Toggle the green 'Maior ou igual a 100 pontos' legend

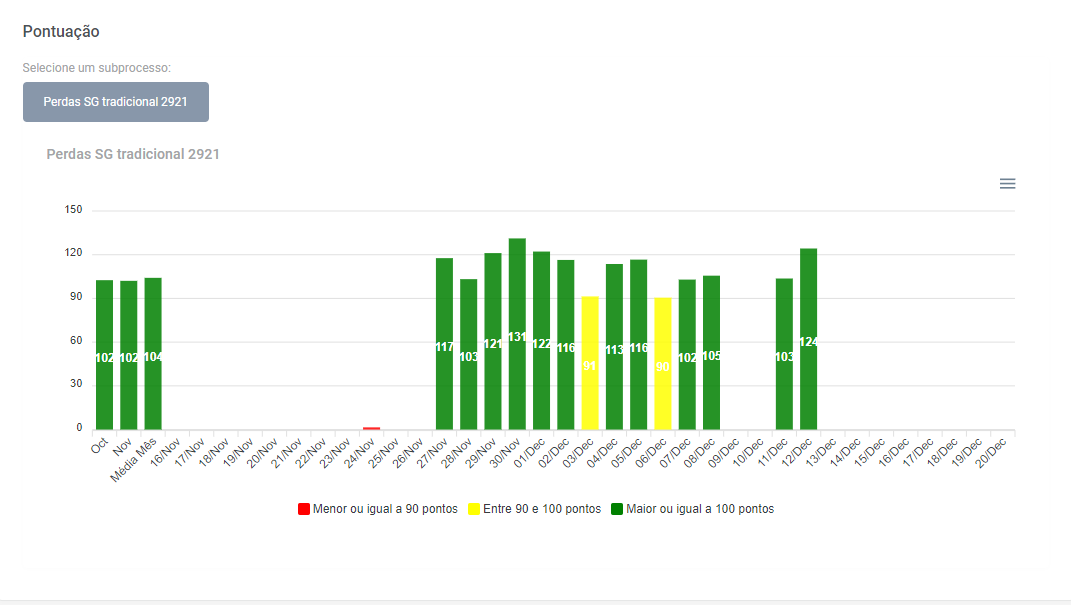[x=699, y=509]
